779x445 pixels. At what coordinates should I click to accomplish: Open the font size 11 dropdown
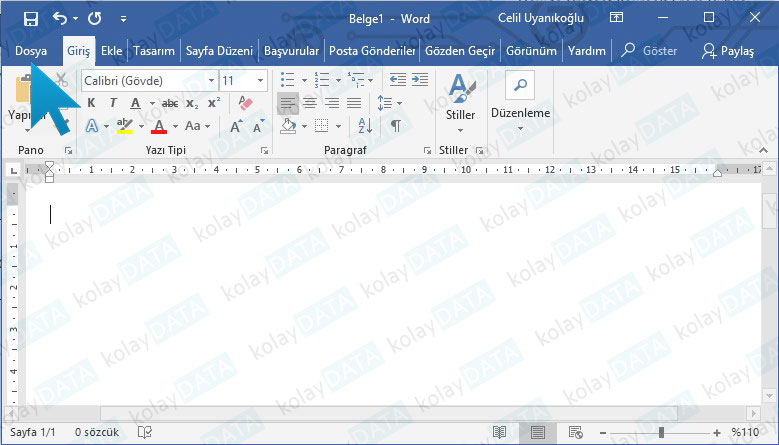(260, 80)
